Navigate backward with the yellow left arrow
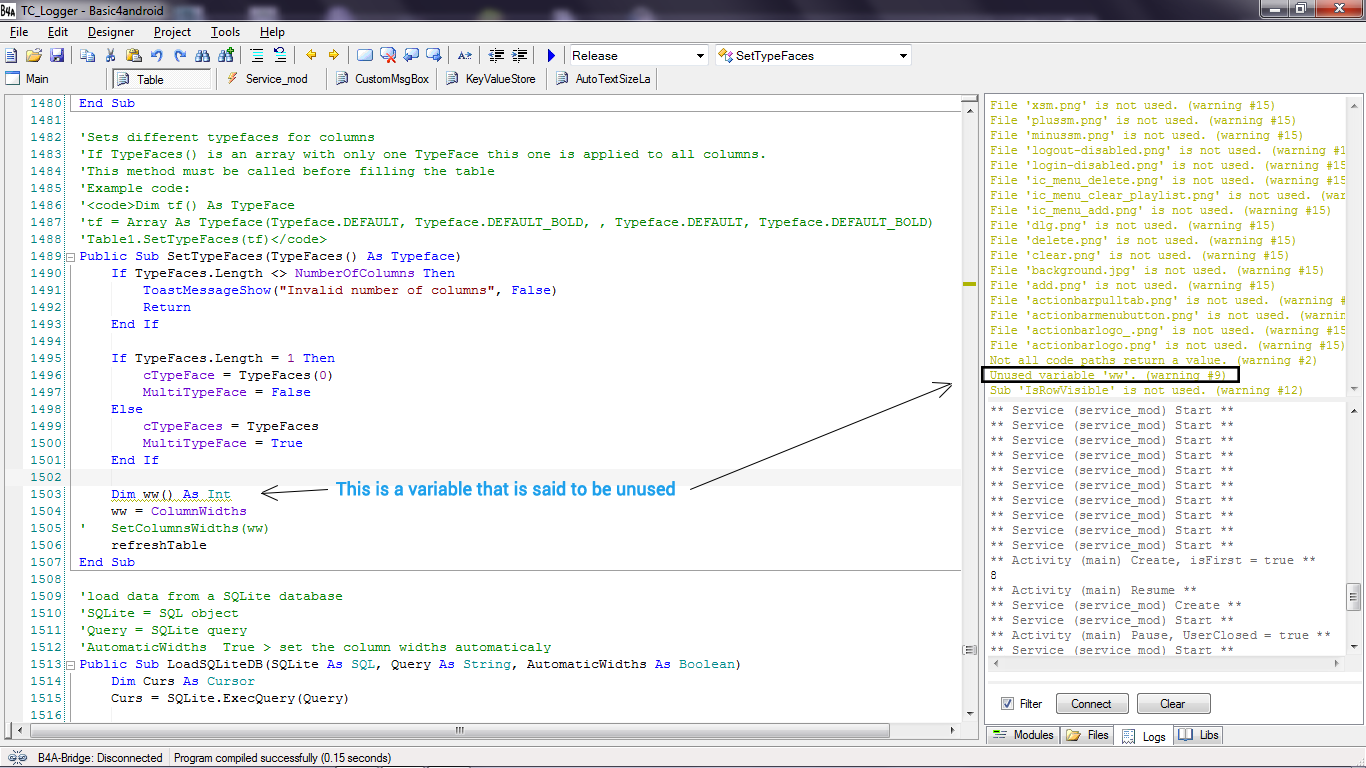The width and height of the screenshot is (1366, 768). 311,56
